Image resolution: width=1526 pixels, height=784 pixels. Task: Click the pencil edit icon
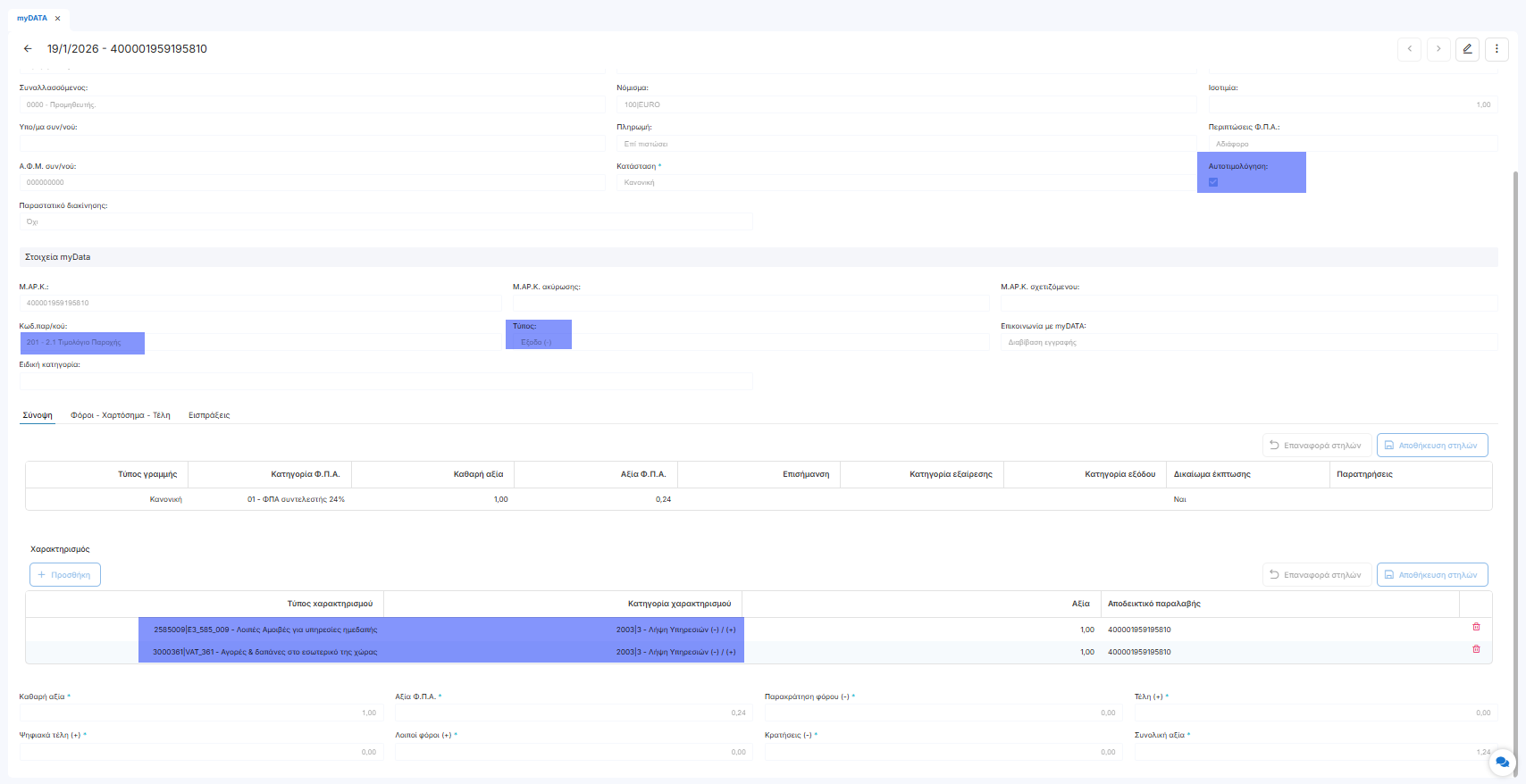pos(1467,49)
